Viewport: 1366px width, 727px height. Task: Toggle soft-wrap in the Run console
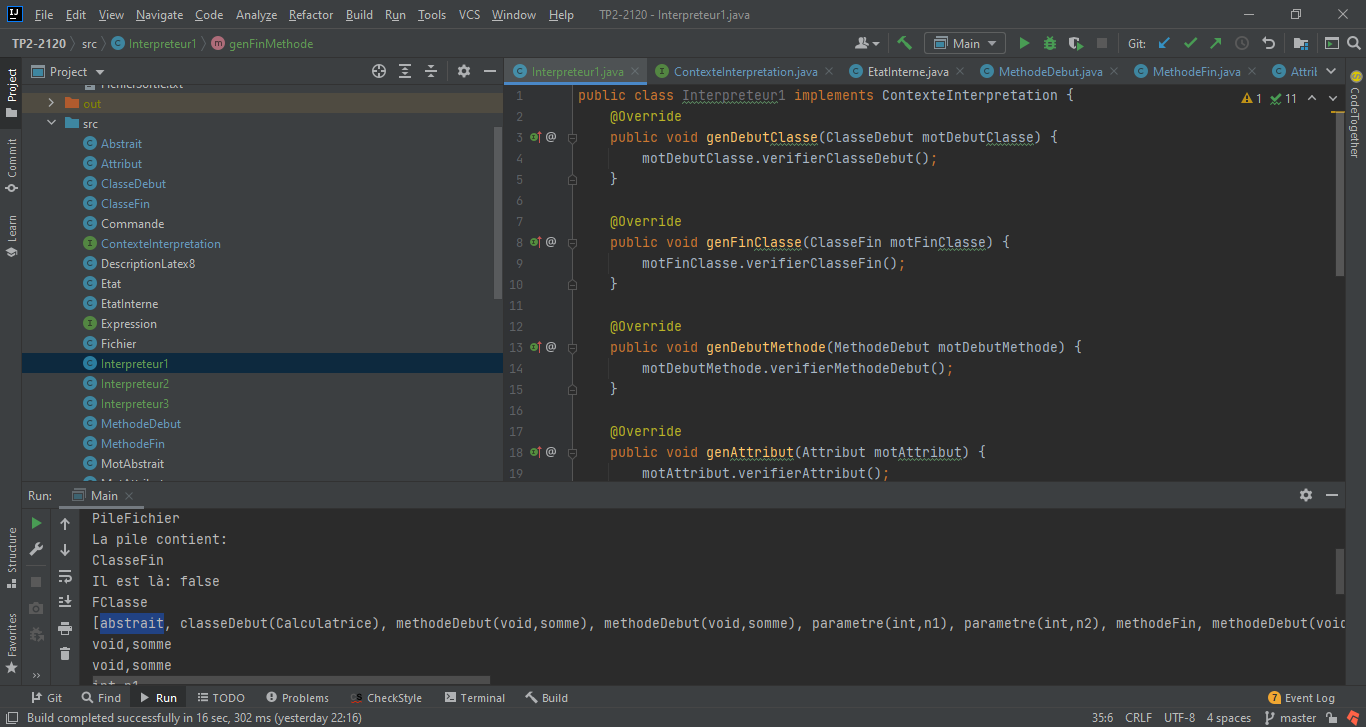[x=65, y=577]
